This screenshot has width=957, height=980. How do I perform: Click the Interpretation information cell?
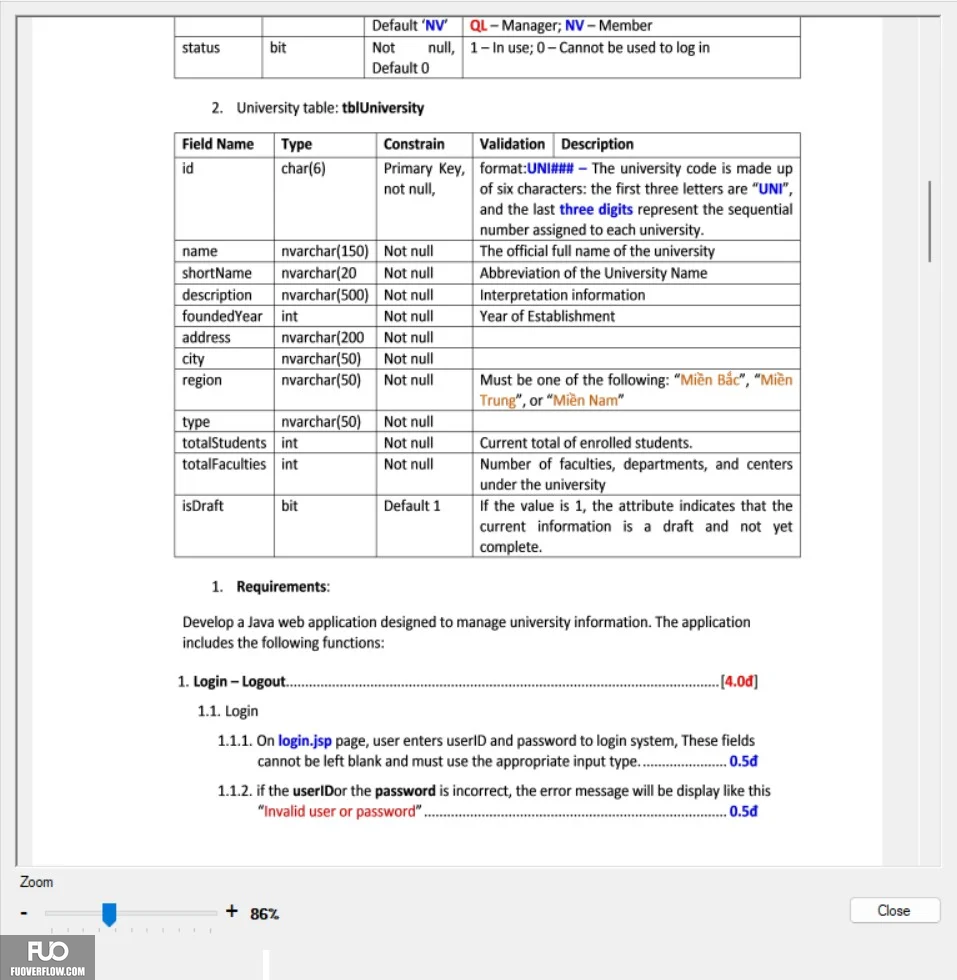point(636,295)
